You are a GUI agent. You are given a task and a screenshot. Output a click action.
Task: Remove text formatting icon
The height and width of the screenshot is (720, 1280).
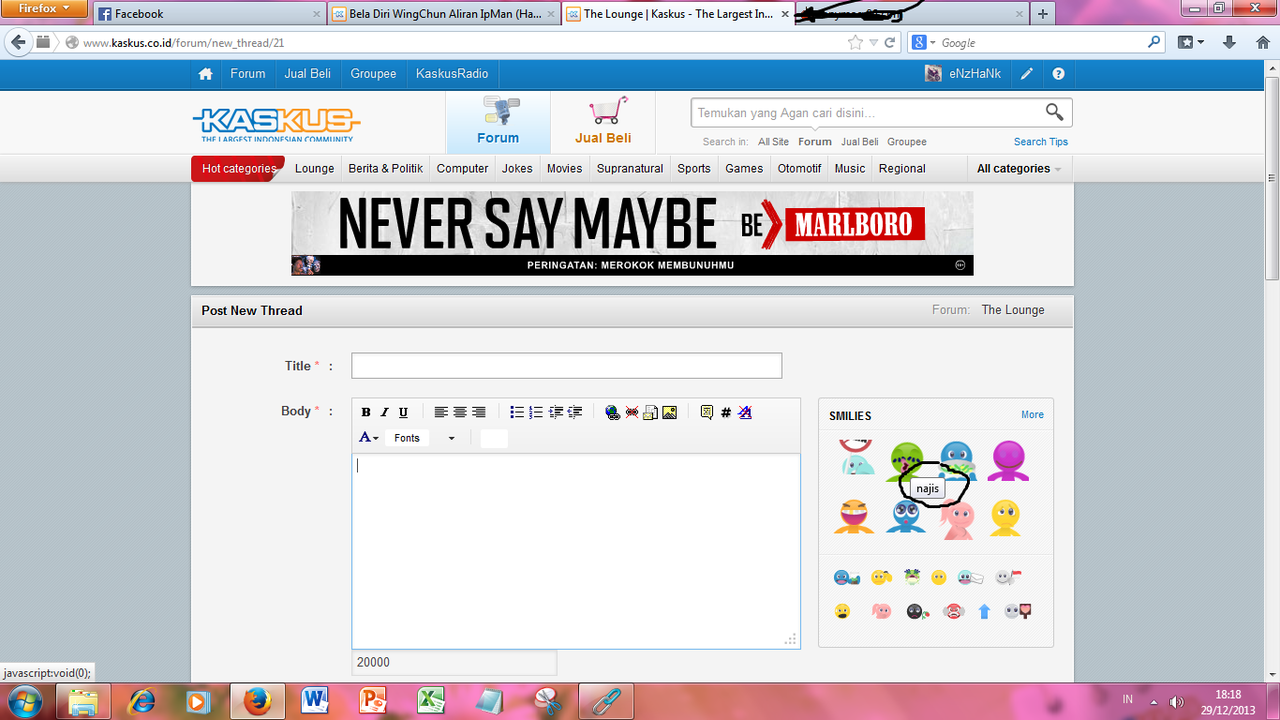745,412
